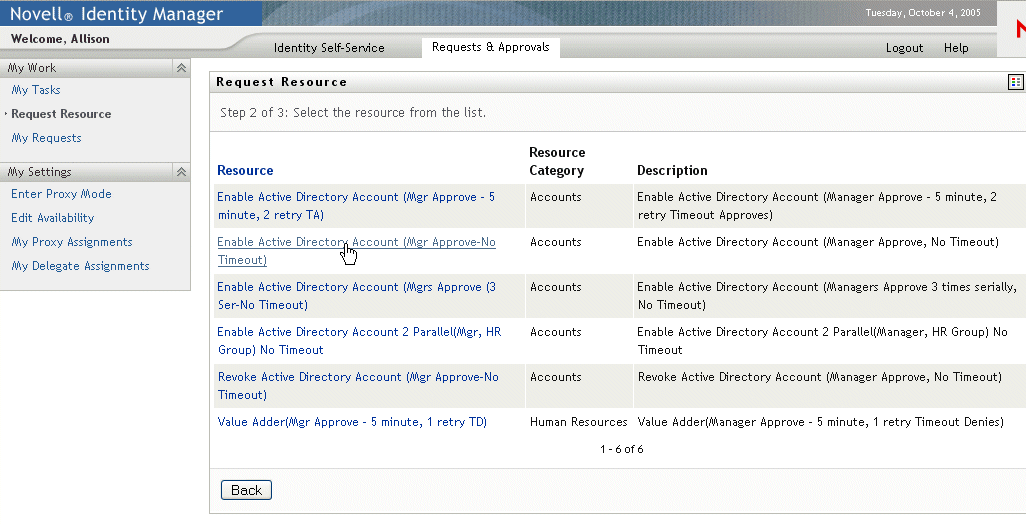Go to My Tasks
The width and height of the screenshot is (1030, 524).
36,90
